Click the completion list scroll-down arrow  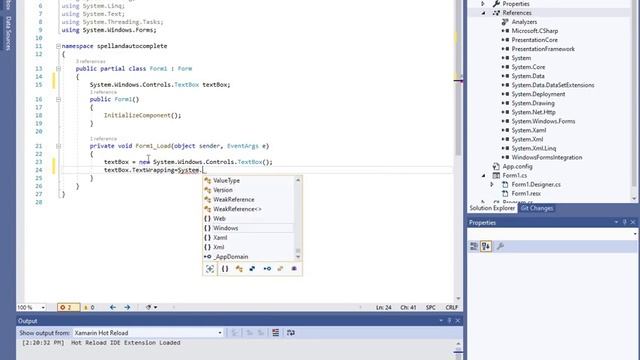298,257
